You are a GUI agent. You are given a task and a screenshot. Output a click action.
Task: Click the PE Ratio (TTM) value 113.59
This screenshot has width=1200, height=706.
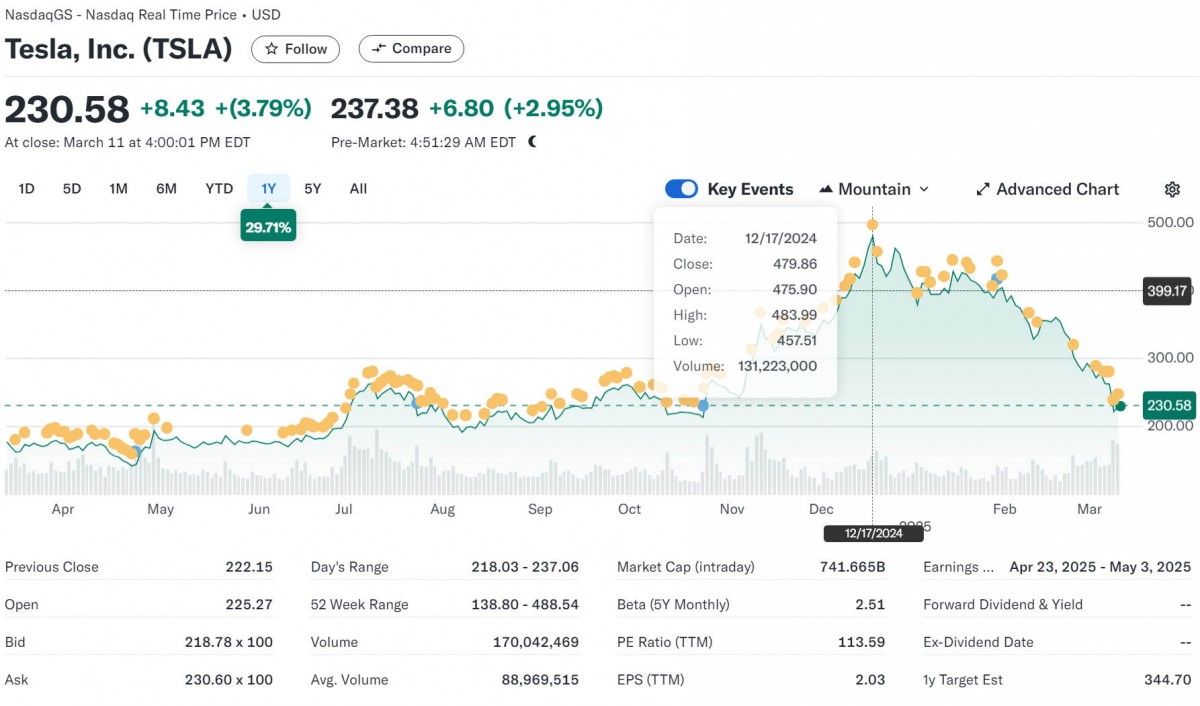click(x=863, y=642)
